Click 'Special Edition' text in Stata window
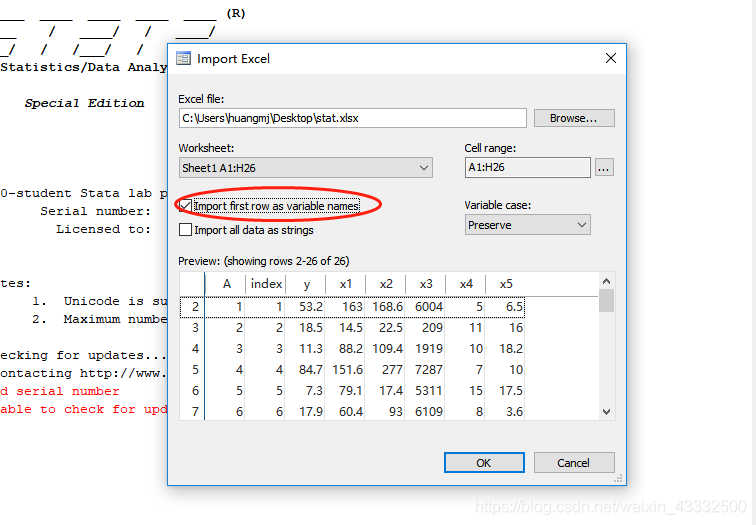756x525 pixels. [x=84, y=103]
